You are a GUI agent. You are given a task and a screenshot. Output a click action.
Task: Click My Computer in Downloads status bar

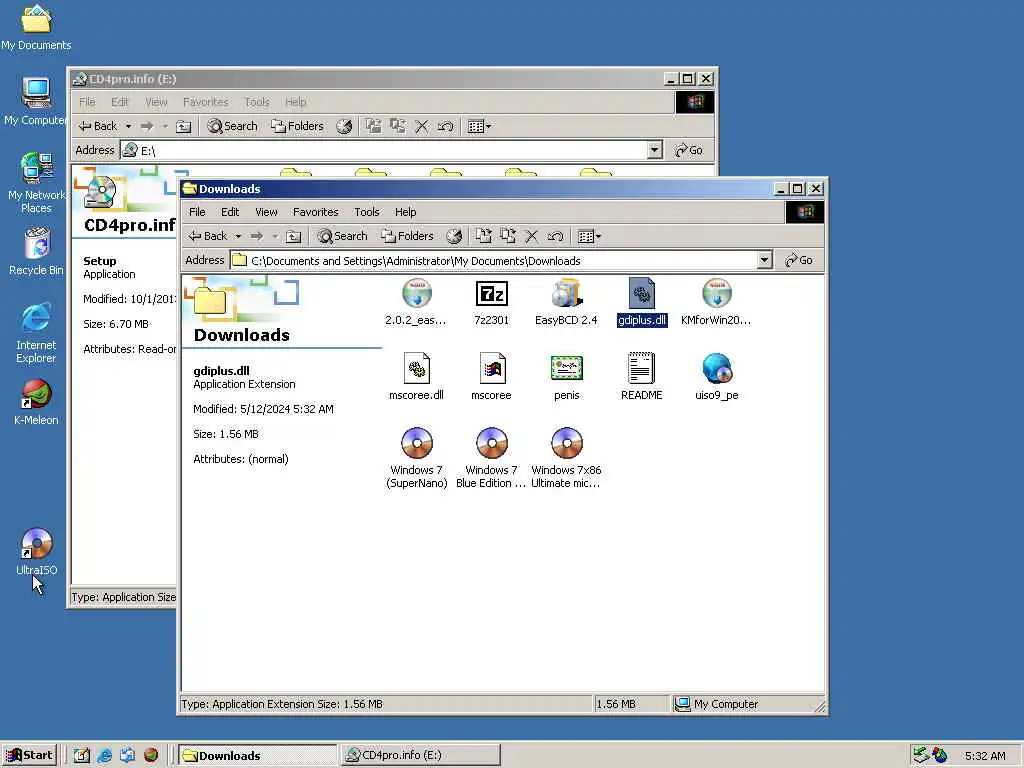(717, 704)
